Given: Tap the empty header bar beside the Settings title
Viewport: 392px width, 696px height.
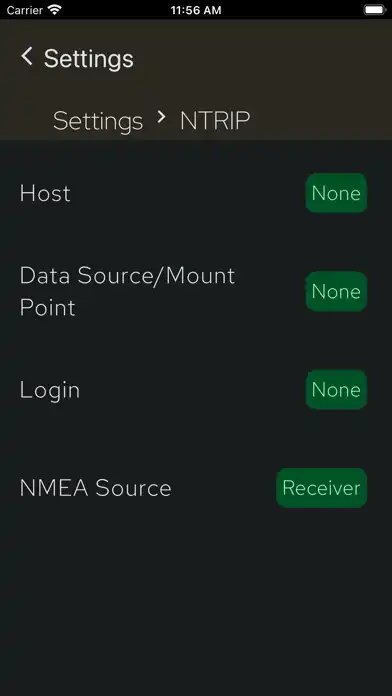Looking at the screenshot, I should coord(262,58).
